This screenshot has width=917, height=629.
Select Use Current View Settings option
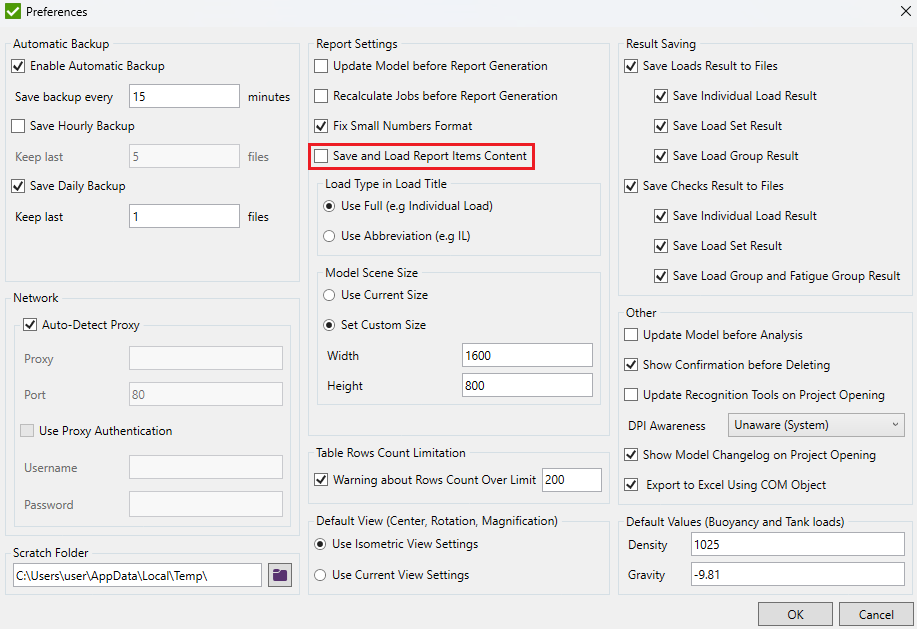[x=322, y=574]
